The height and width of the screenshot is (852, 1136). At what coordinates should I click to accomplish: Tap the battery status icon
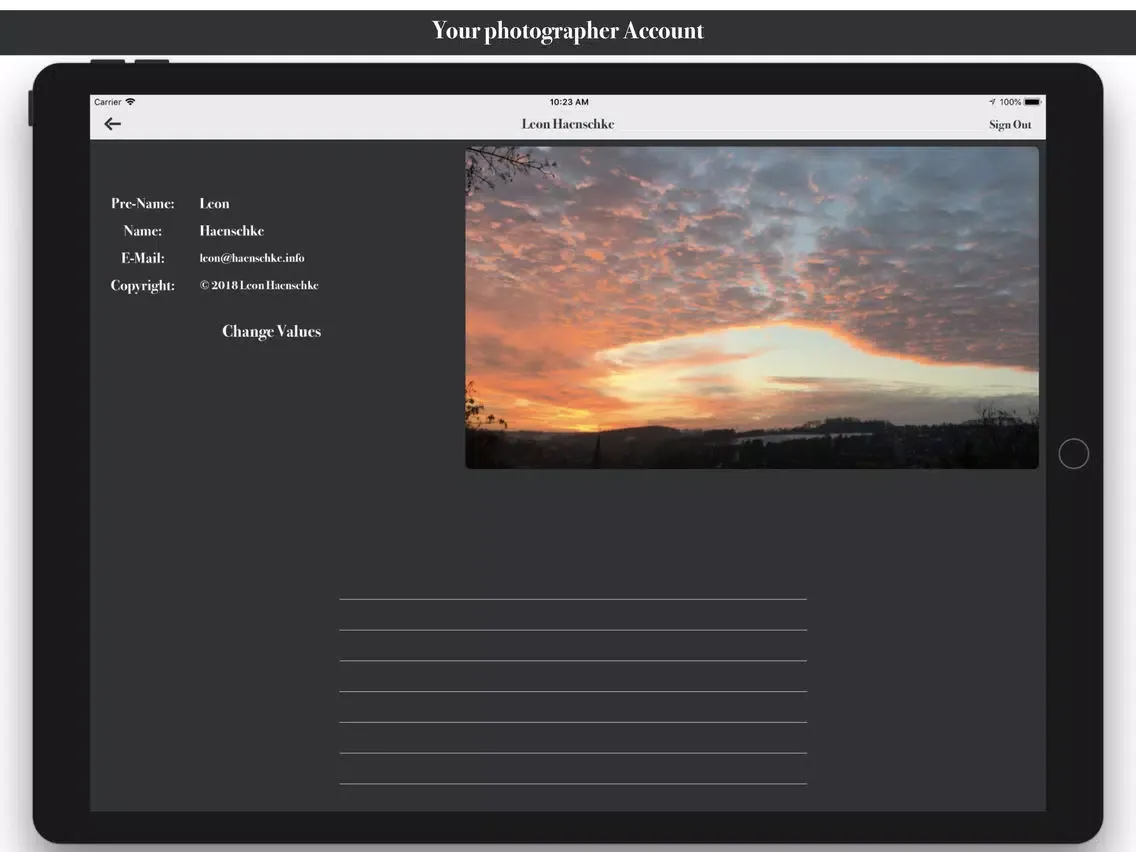[x=1032, y=102]
